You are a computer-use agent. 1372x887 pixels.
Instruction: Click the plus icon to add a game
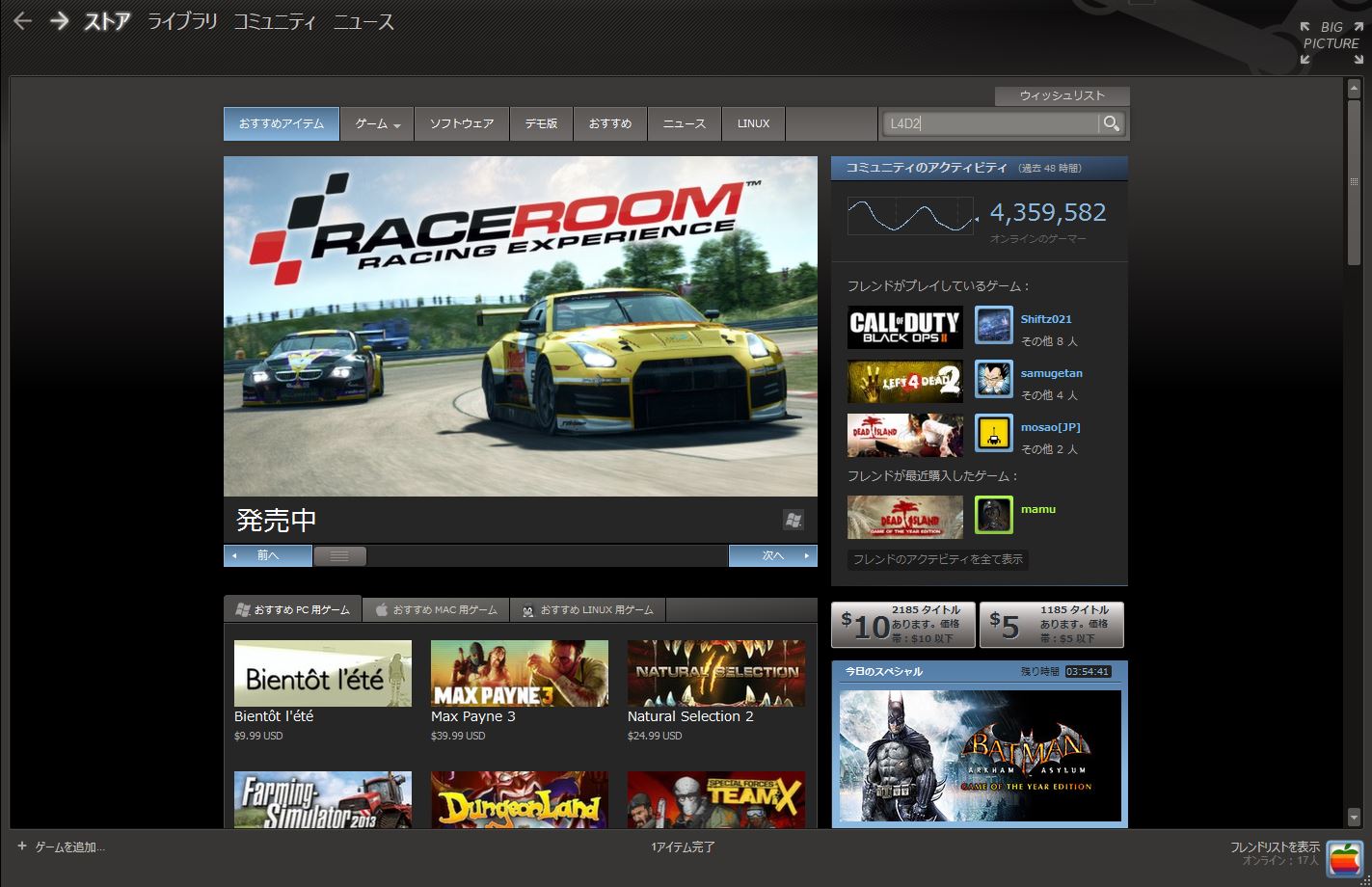coord(22,847)
